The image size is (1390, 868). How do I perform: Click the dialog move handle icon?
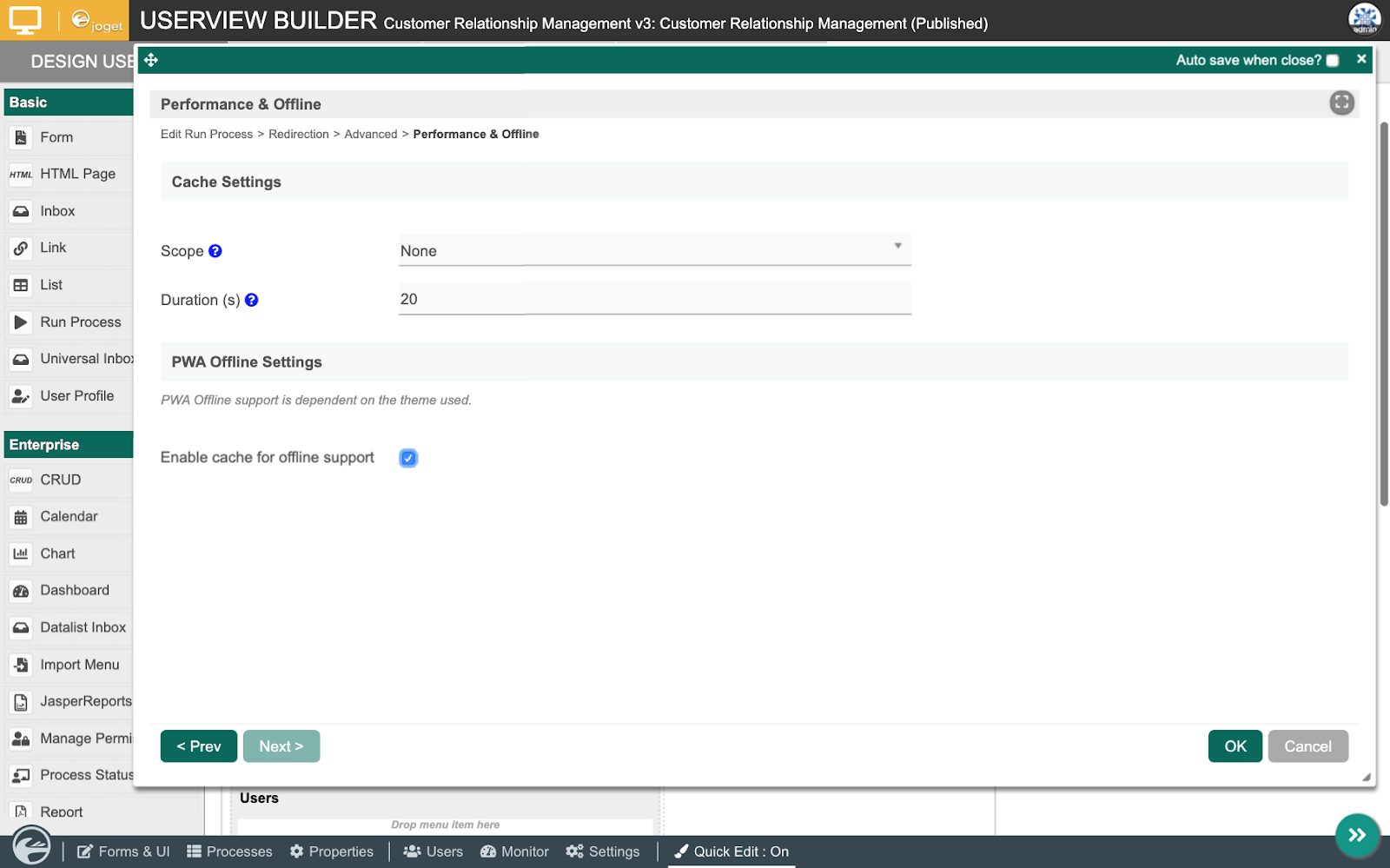(x=151, y=60)
